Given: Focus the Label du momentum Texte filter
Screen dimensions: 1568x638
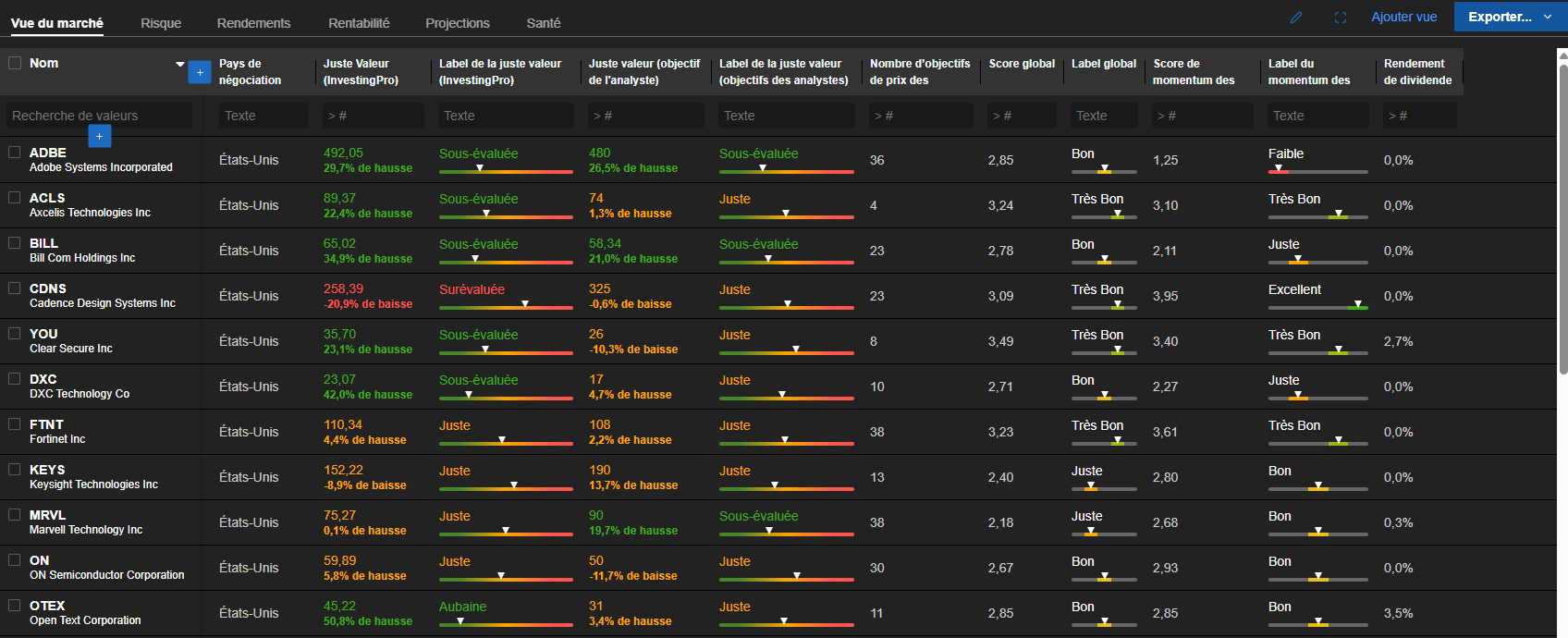Looking at the screenshot, I should click(x=1318, y=116).
